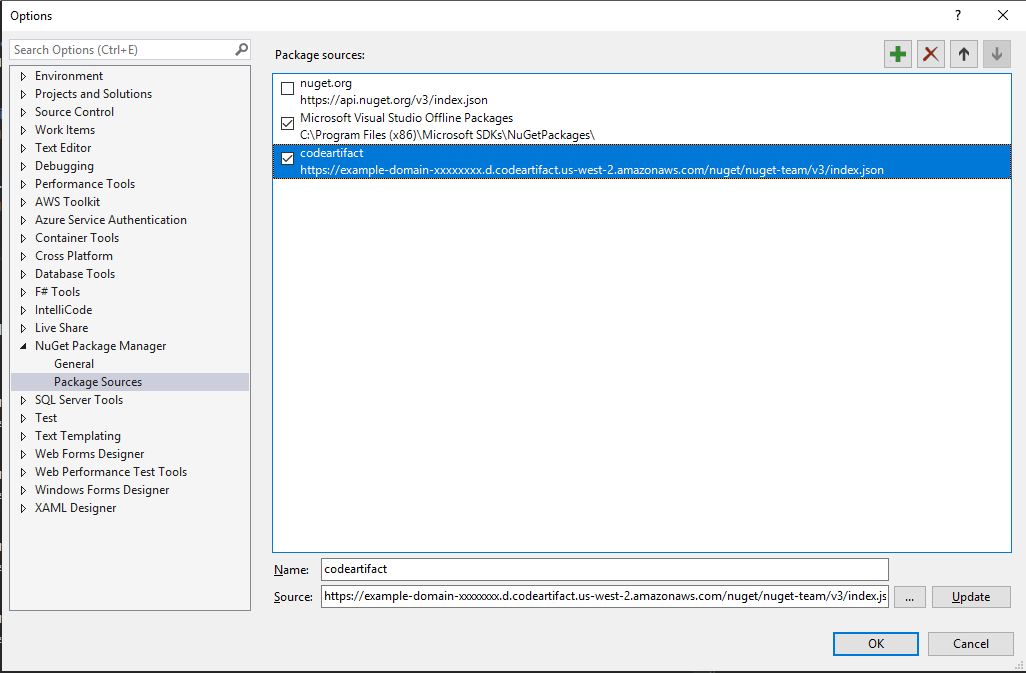
Task: Disable Microsoft Visual Studio Offline Packages
Action: tap(287, 123)
